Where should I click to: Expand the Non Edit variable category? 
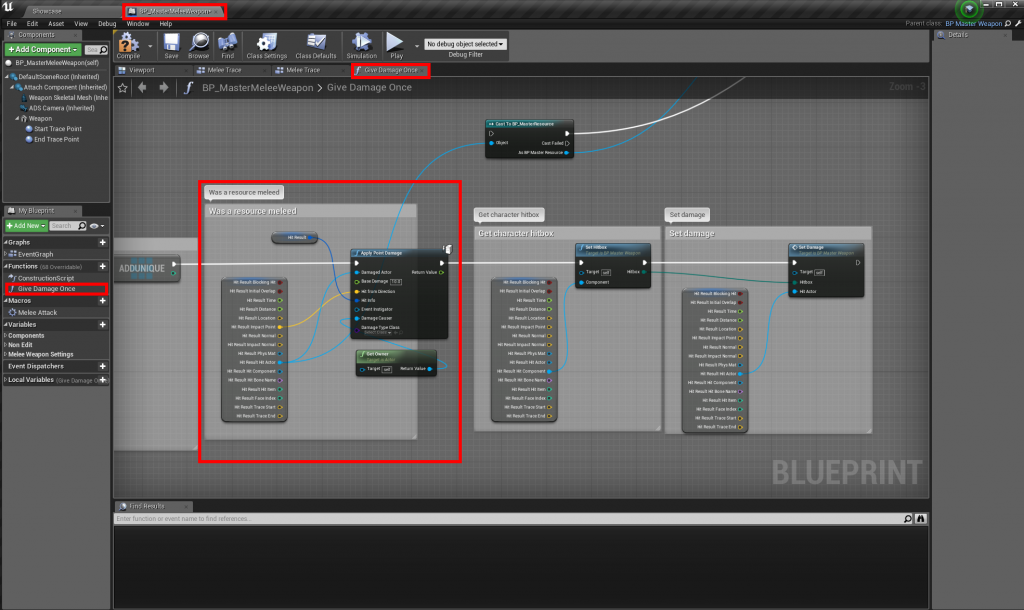6,345
